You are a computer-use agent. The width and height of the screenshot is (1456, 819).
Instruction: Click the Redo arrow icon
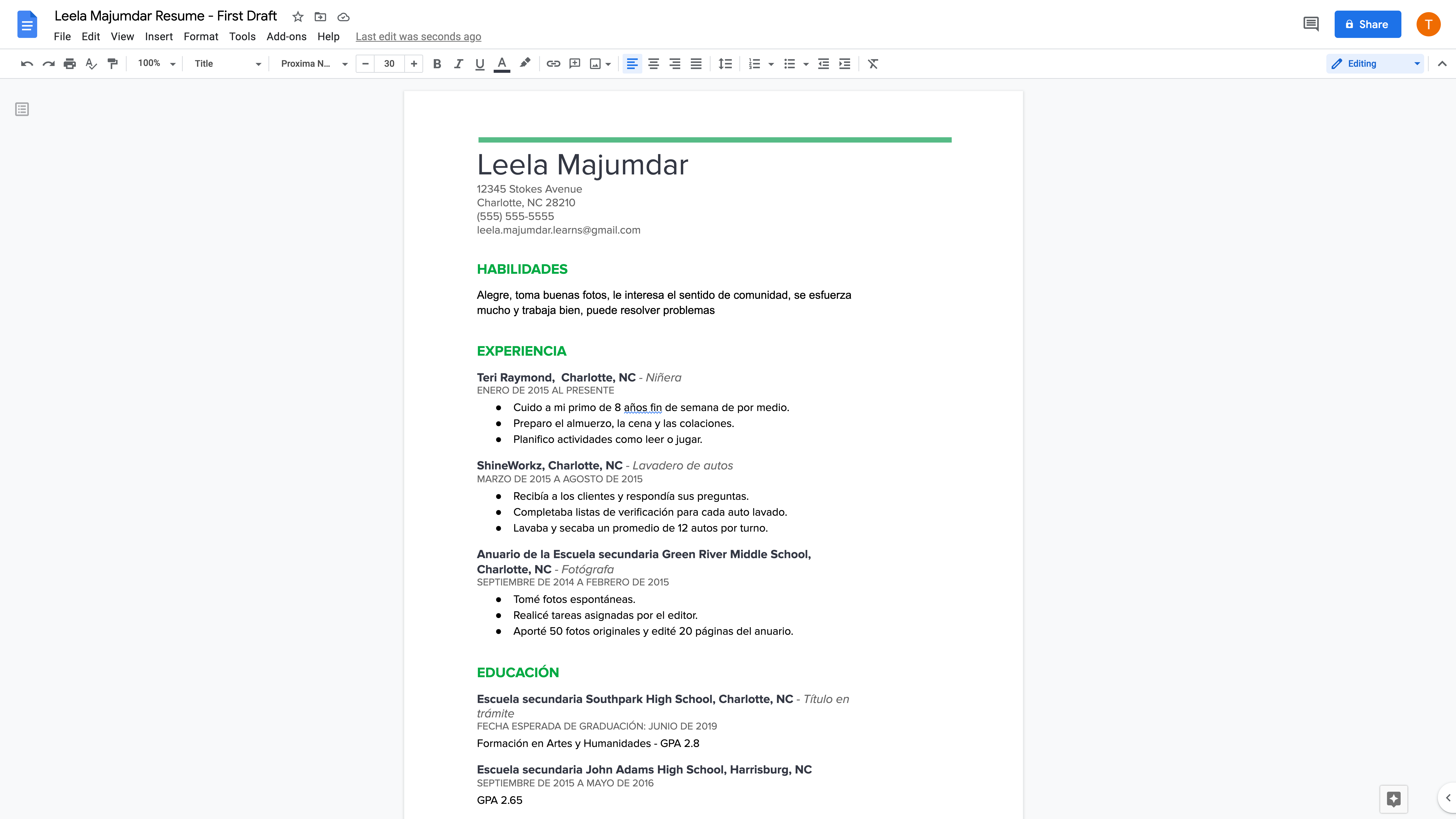pos(49,64)
